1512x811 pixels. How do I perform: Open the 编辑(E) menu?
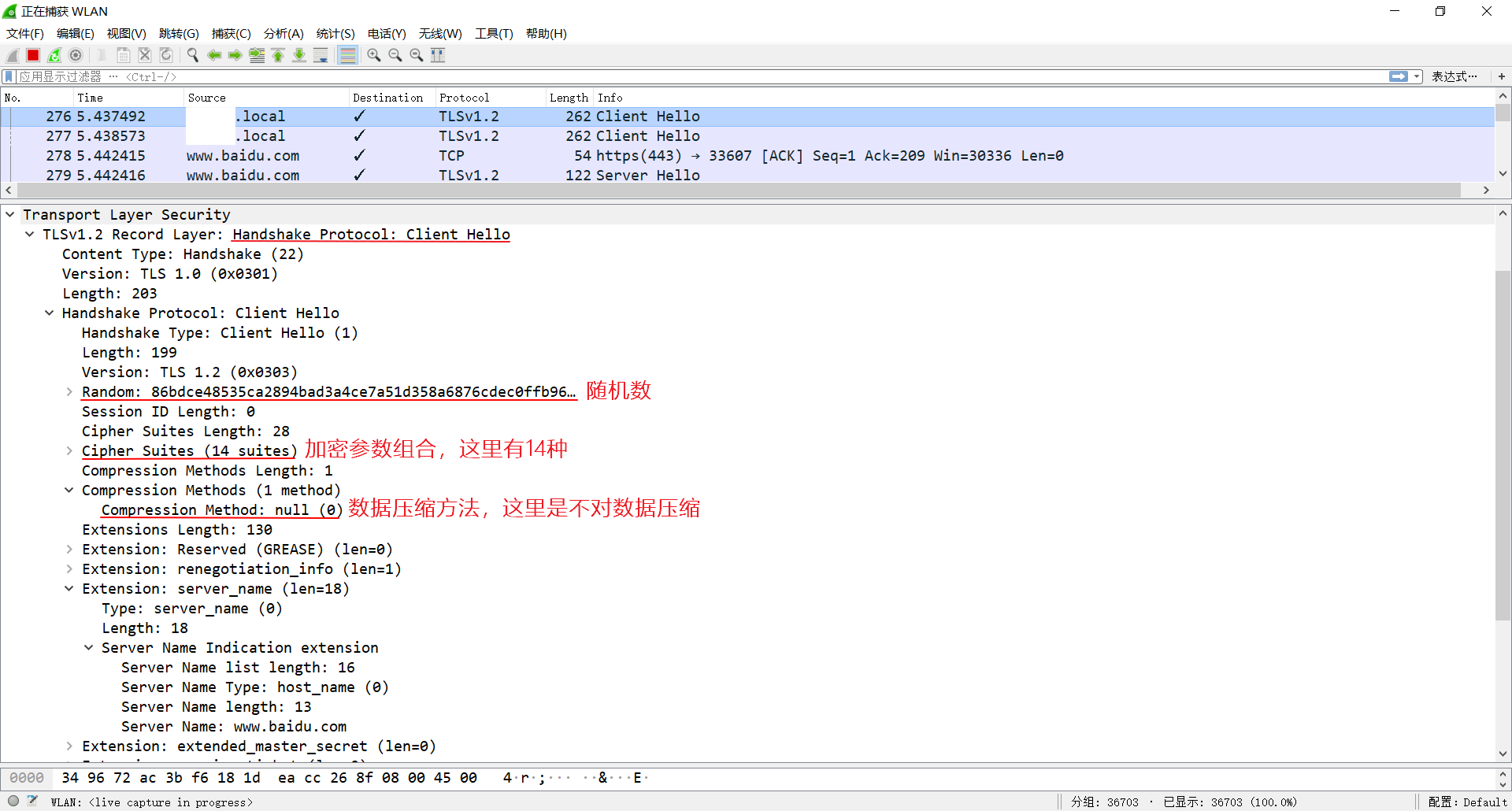click(x=76, y=34)
